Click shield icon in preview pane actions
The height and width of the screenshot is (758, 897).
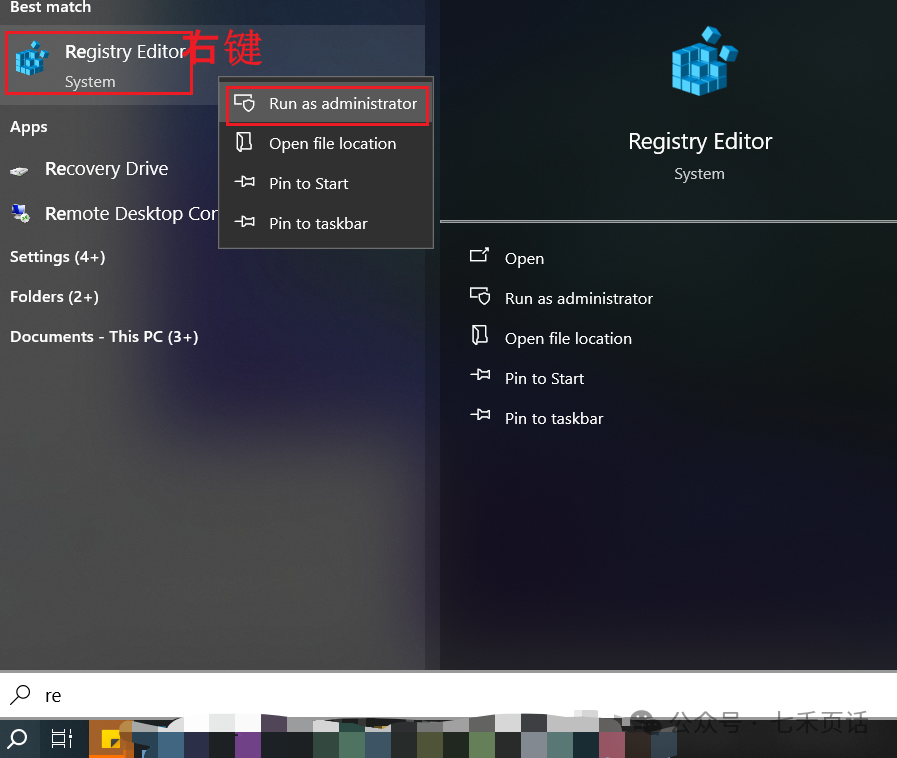coord(480,296)
